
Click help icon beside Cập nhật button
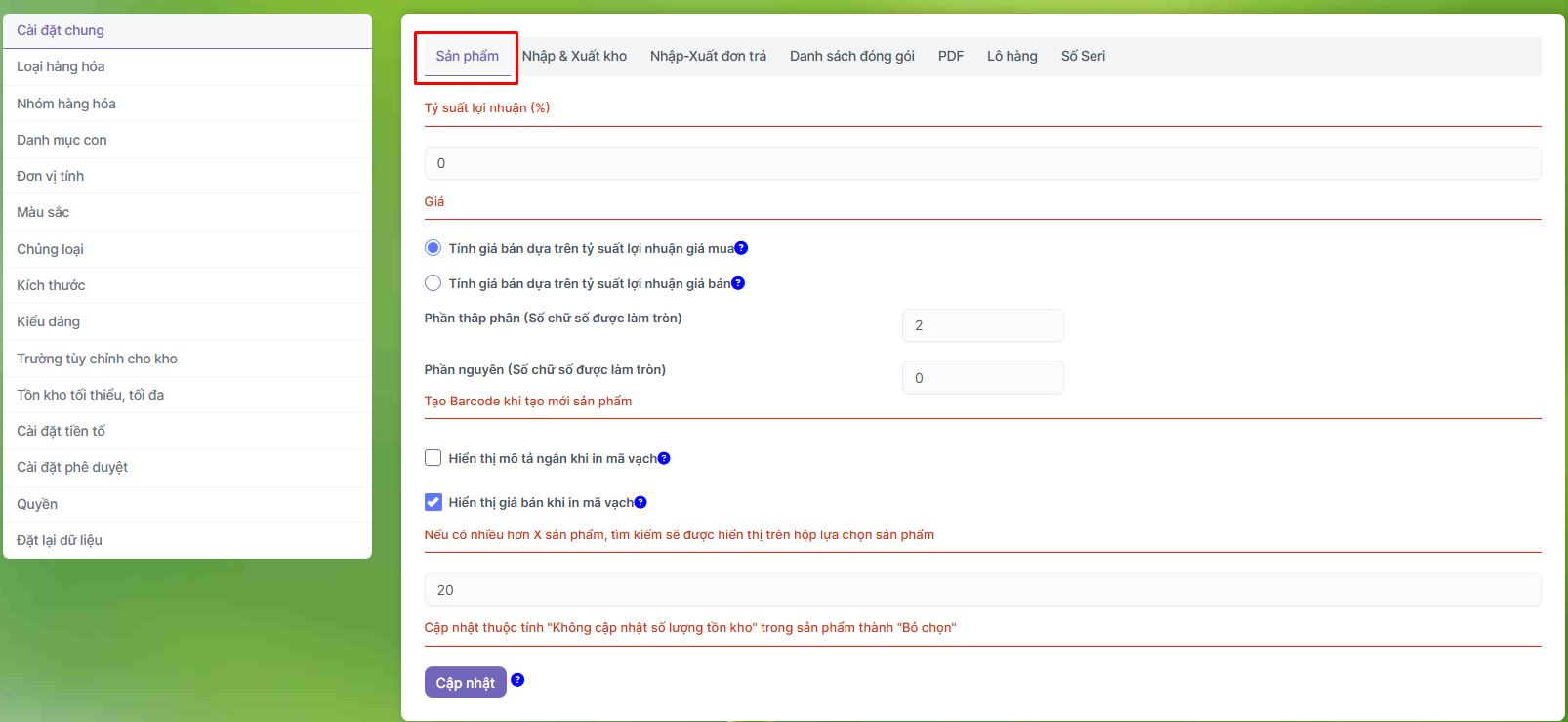point(517,680)
